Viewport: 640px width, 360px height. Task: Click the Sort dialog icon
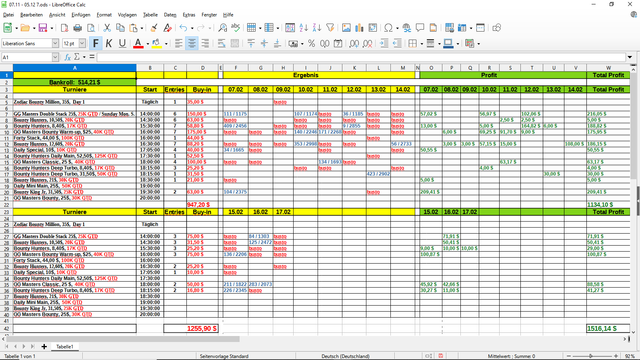[x=290, y=28]
